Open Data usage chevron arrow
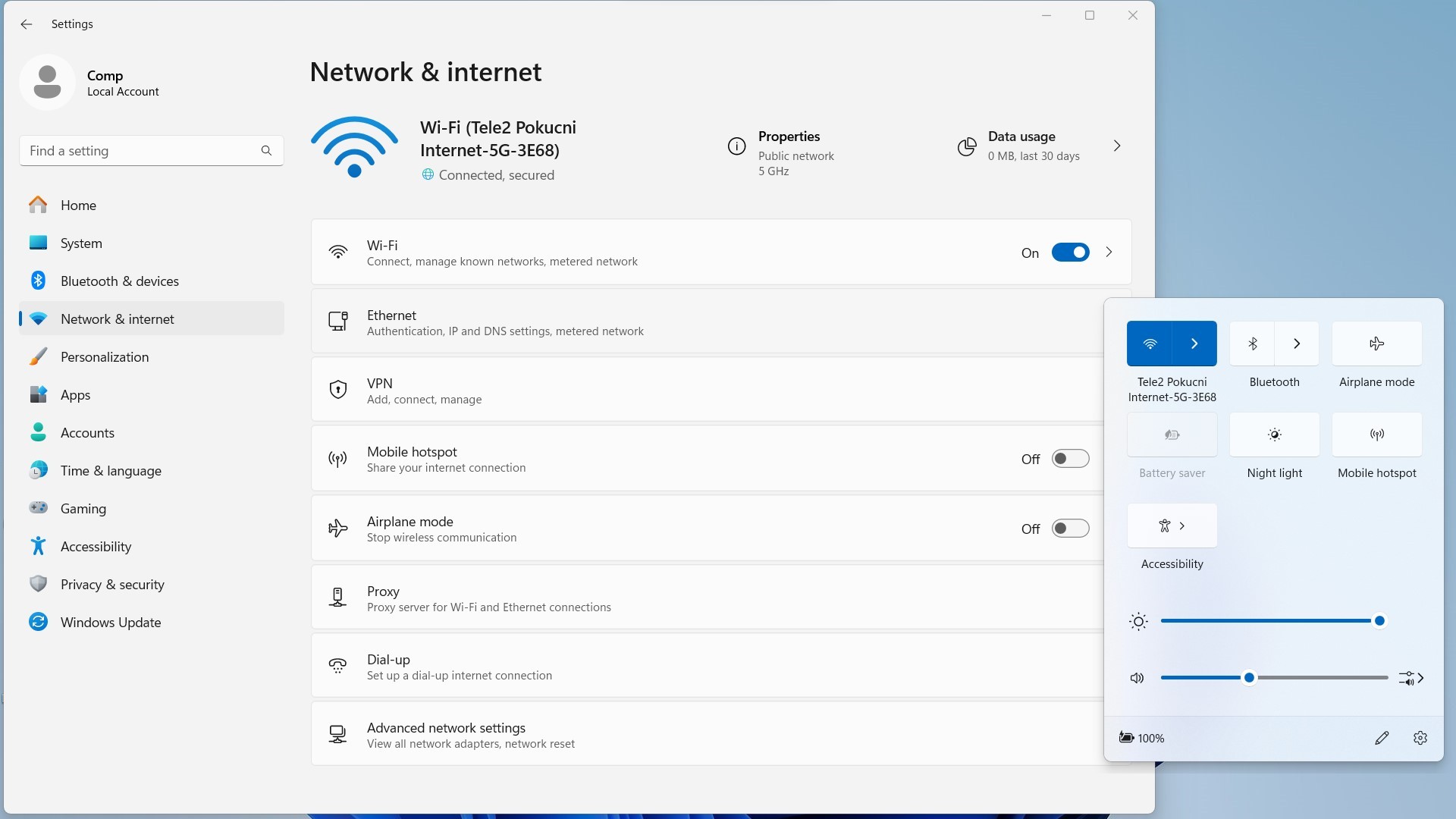 [x=1117, y=146]
